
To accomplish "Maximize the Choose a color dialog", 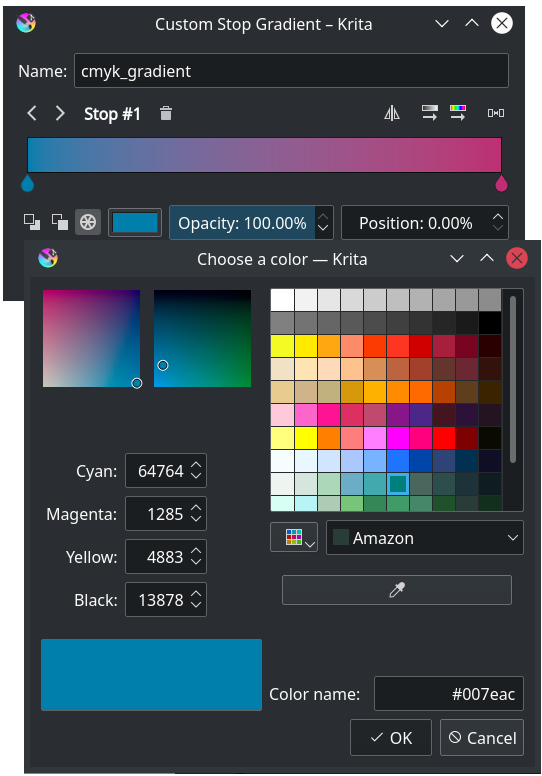I will point(487,258).
